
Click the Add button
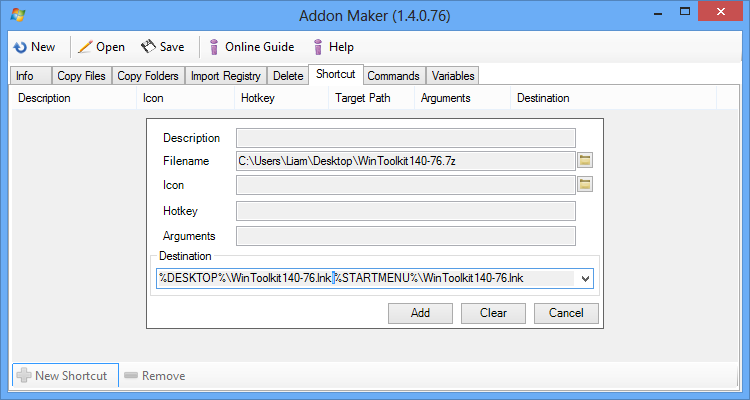point(420,313)
